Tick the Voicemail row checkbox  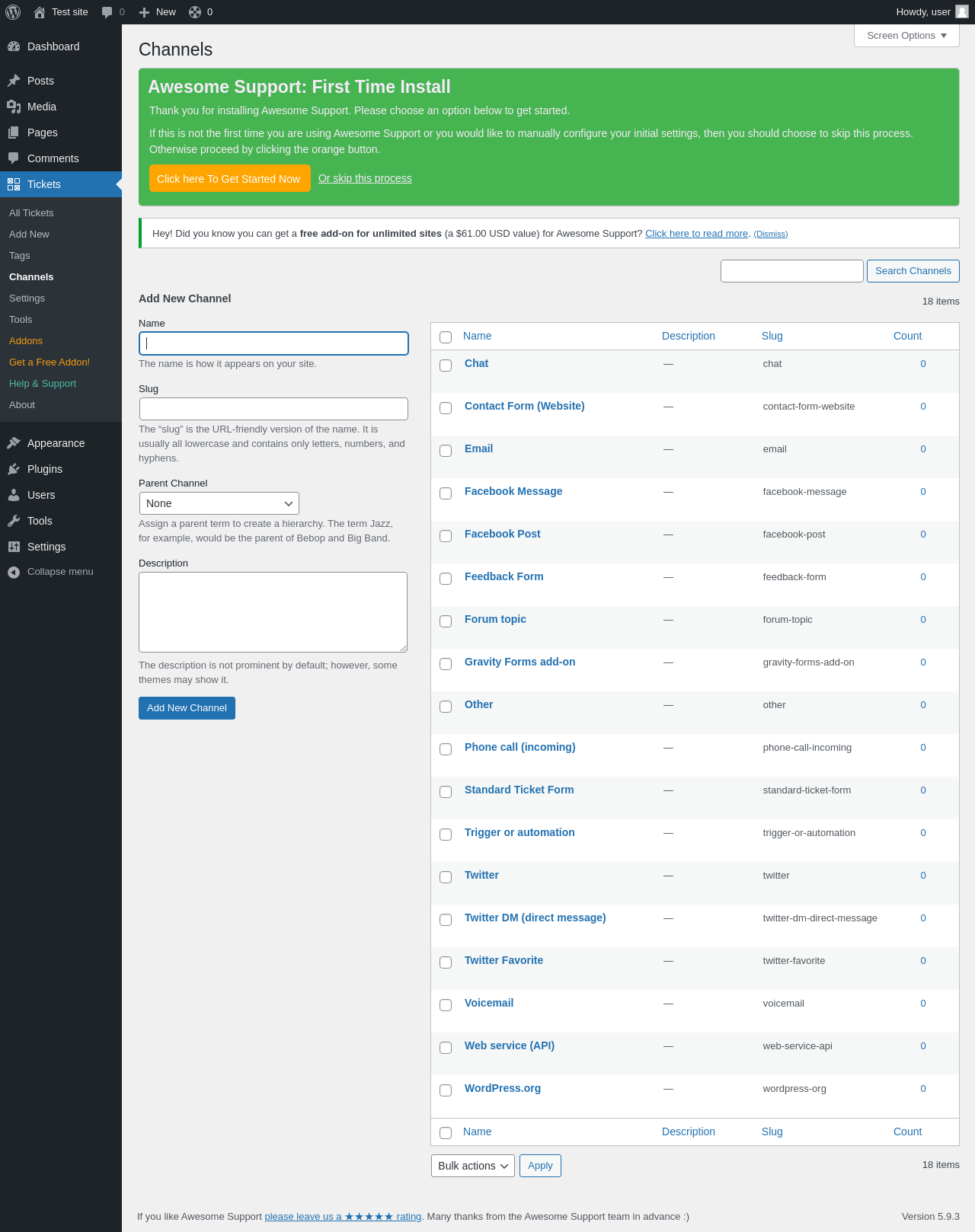point(446,1005)
